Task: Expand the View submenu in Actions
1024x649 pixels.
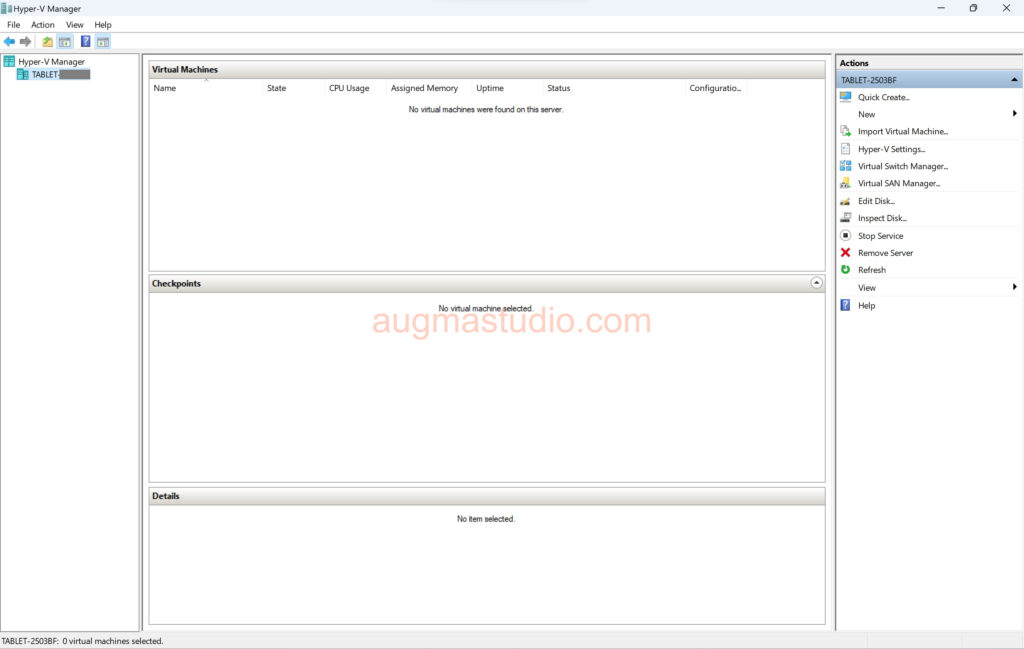Action: (x=1014, y=288)
